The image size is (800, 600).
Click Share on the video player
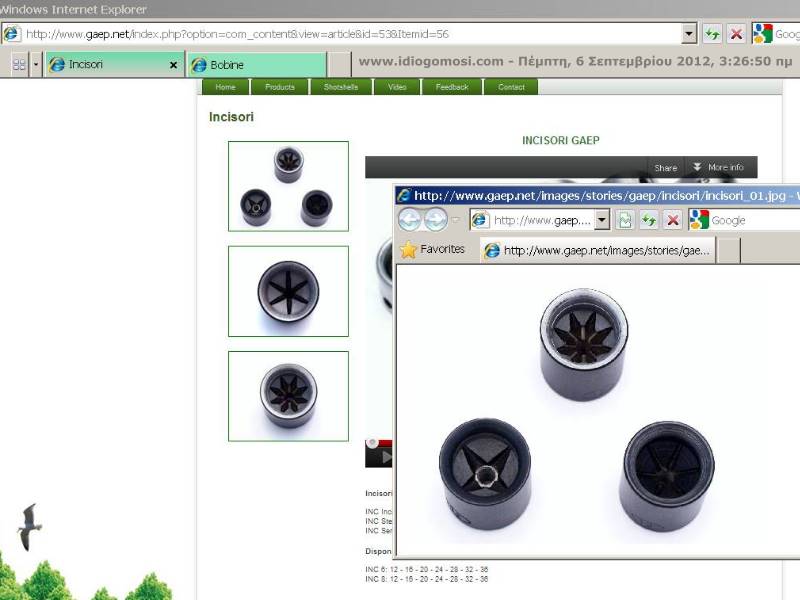665,168
